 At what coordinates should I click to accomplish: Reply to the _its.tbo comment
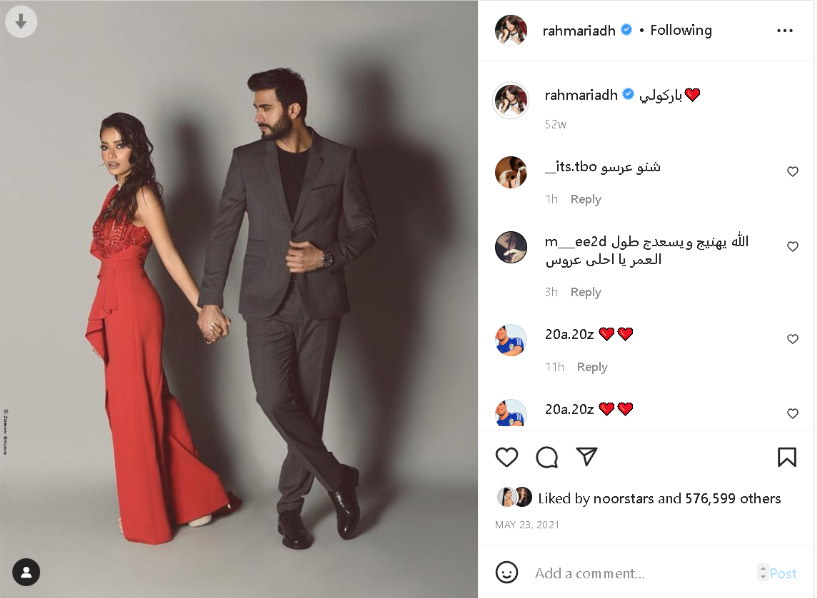pos(586,200)
